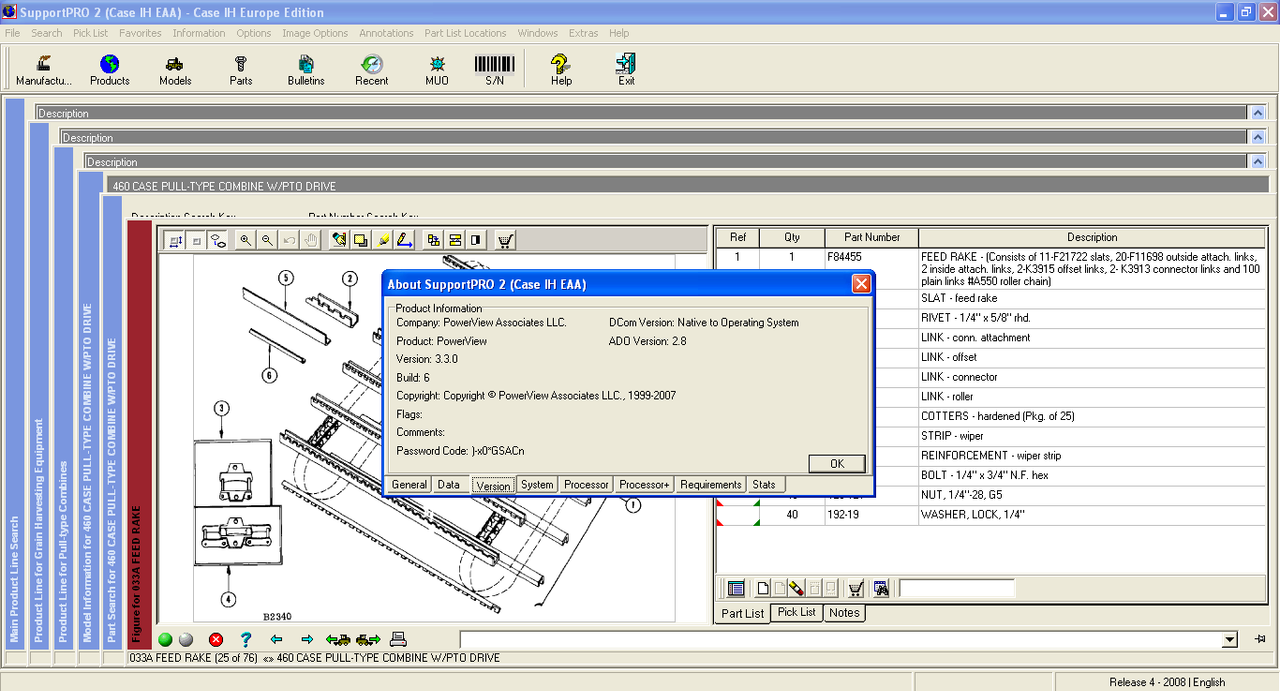The image size is (1280, 691).
Task: Click the shopping cart icon above diagram
Action: pos(505,240)
